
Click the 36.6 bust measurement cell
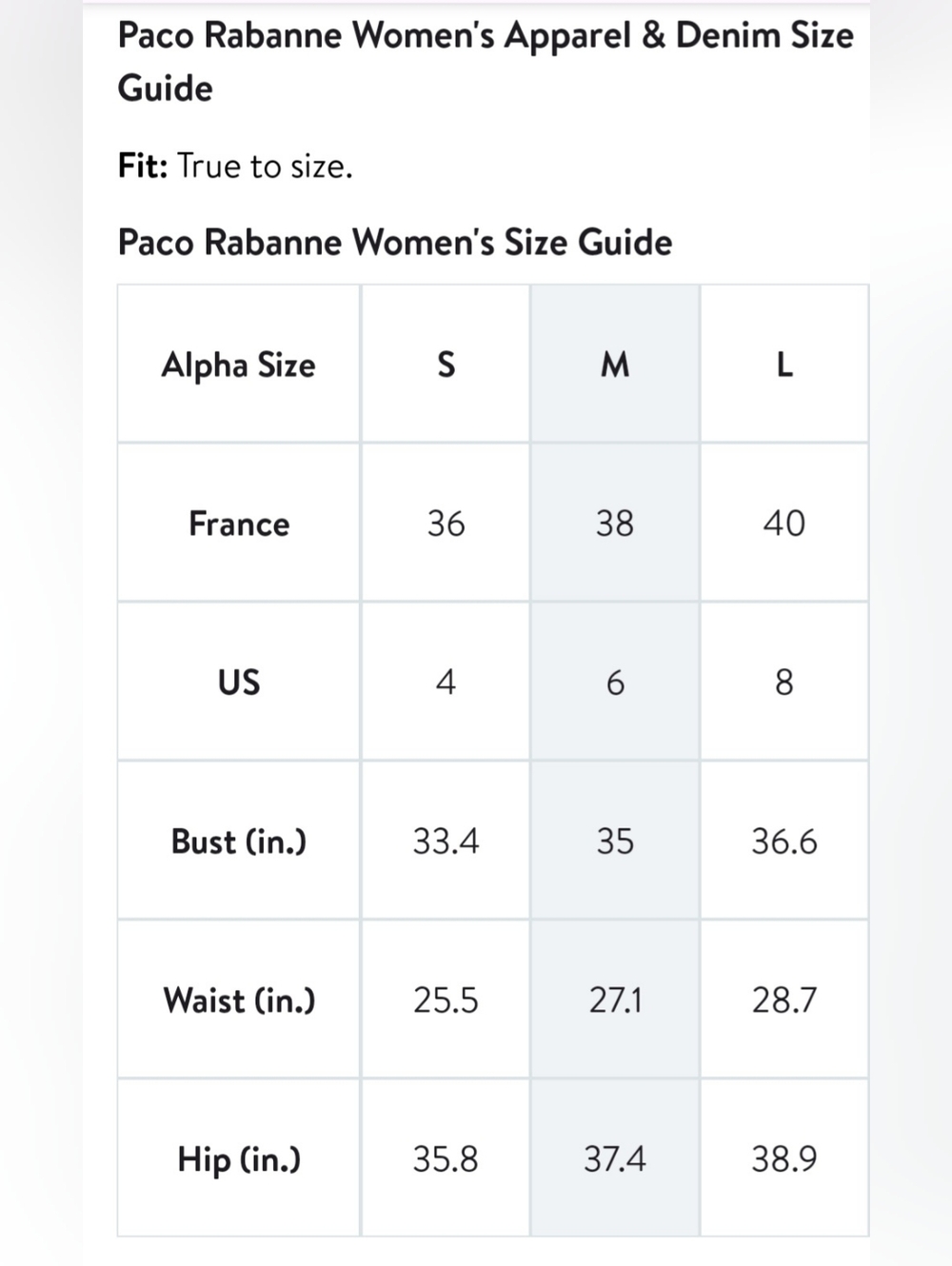click(784, 841)
